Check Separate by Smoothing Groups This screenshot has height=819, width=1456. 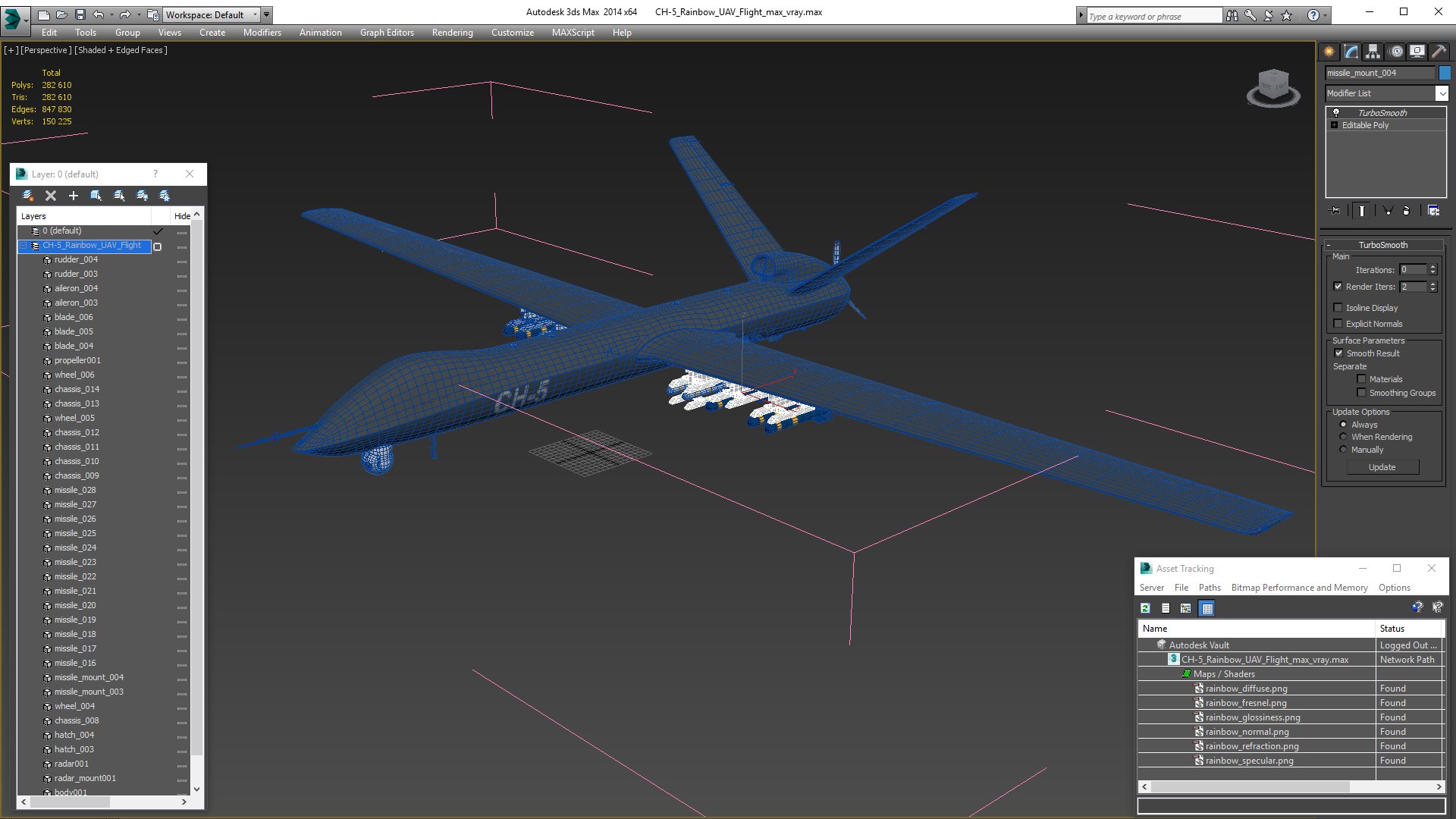click(1362, 393)
